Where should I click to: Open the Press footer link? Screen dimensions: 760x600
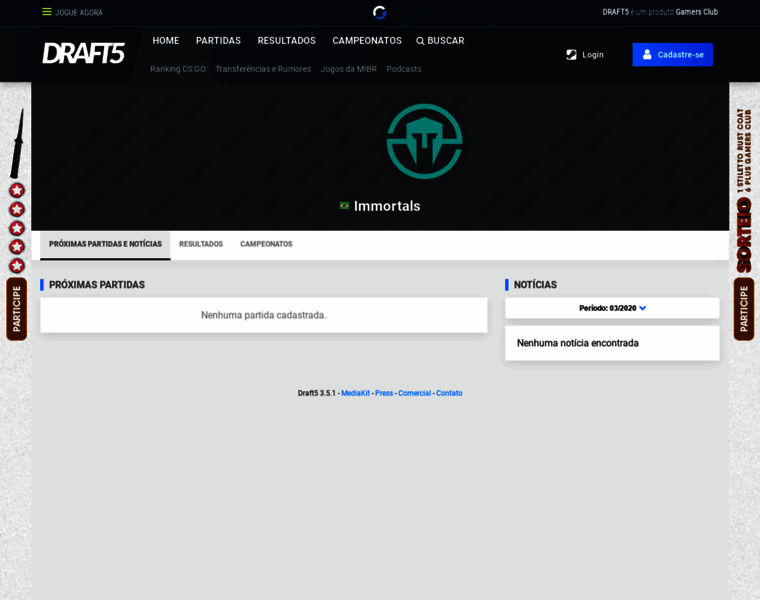click(384, 393)
